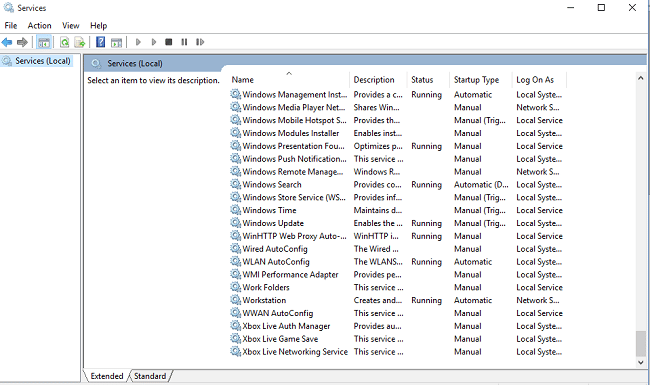This screenshot has height=385, width=650.
Task: Click 'Network S...' log on of Workstation row
Action: point(538,300)
